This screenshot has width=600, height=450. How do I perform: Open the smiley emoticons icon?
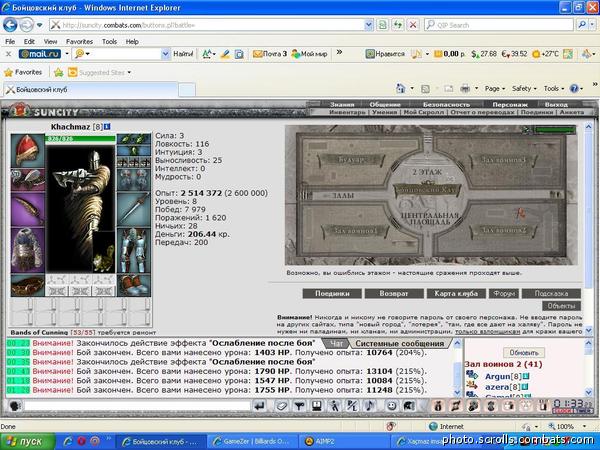click(391, 406)
